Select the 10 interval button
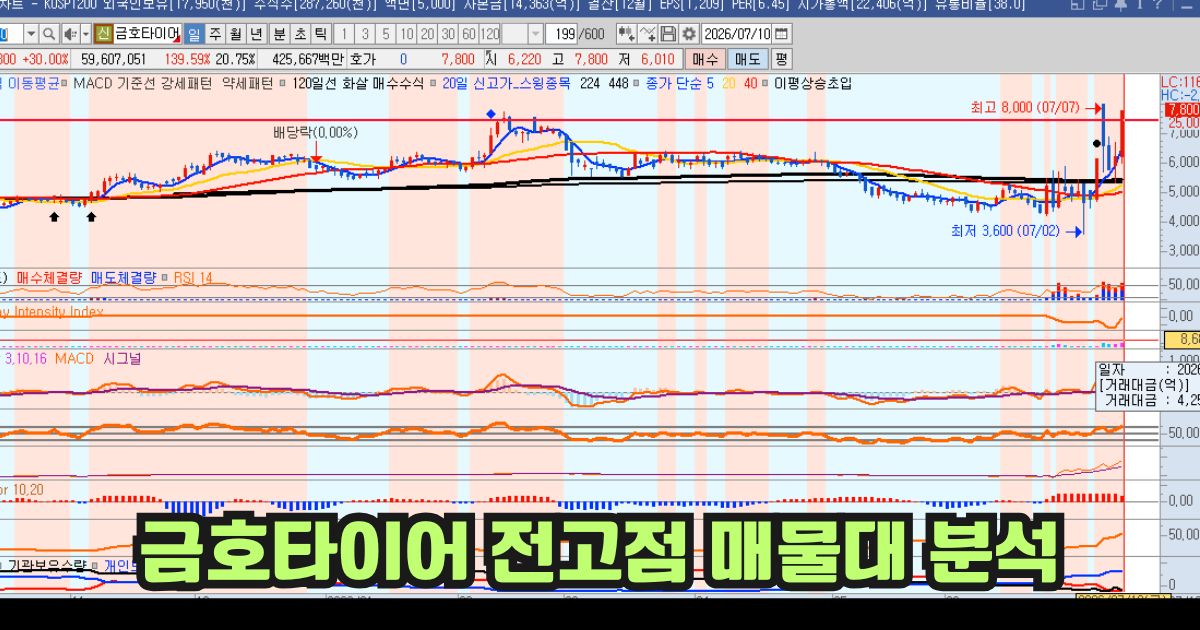 (x=408, y=34)
